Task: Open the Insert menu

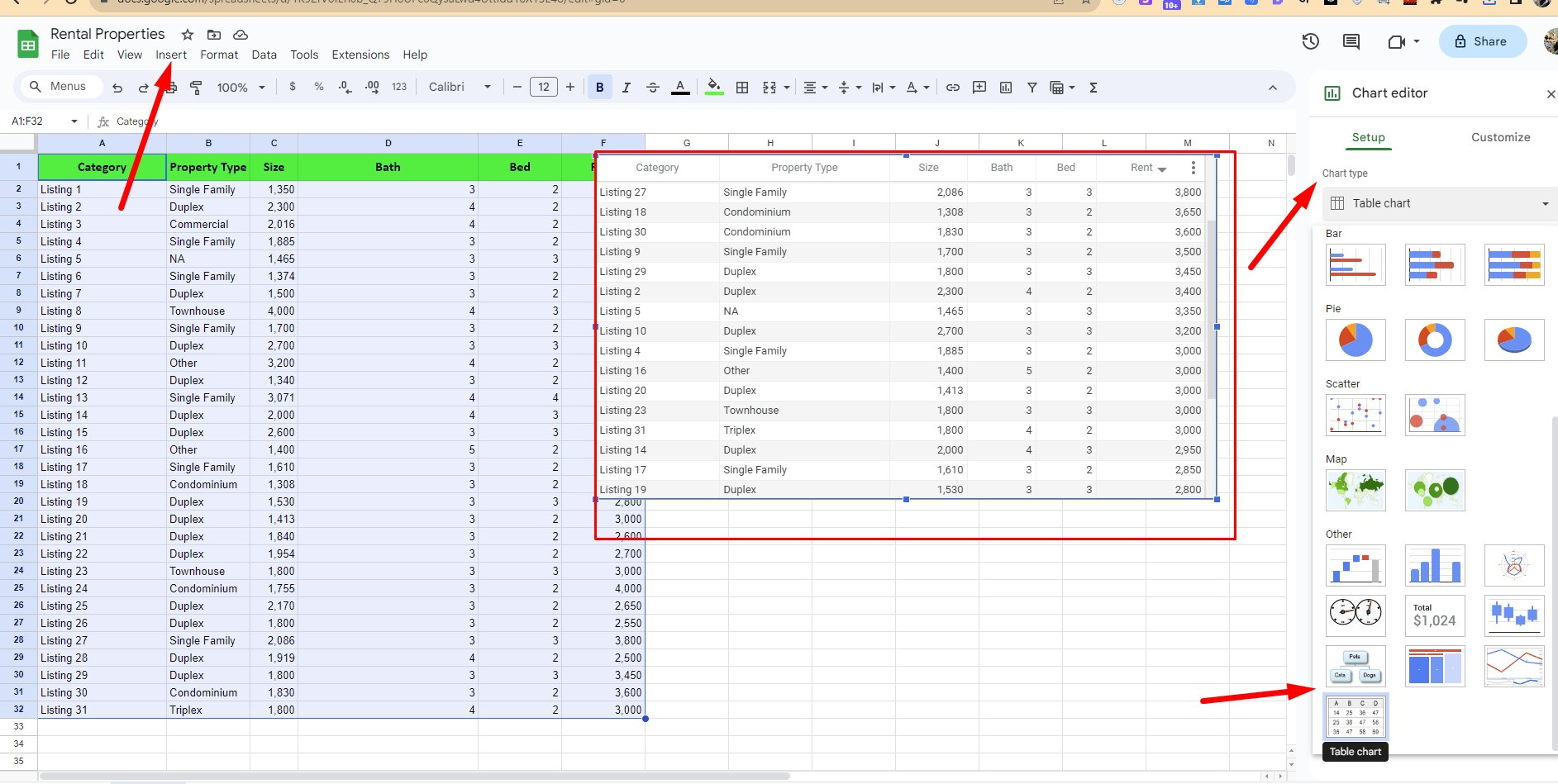Action: coord(171,55)
